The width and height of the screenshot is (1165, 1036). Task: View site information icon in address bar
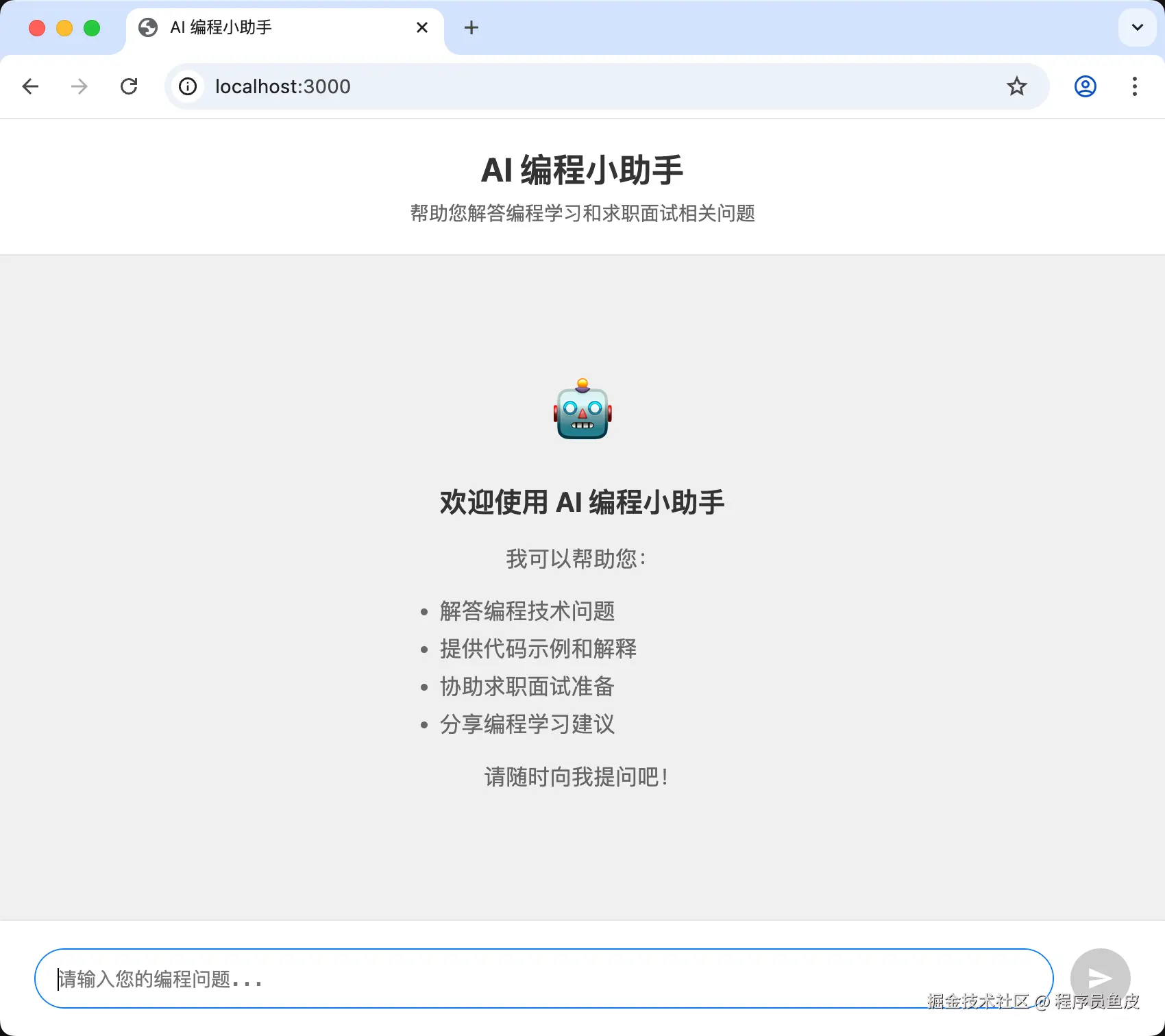click(x=188, y=86)
